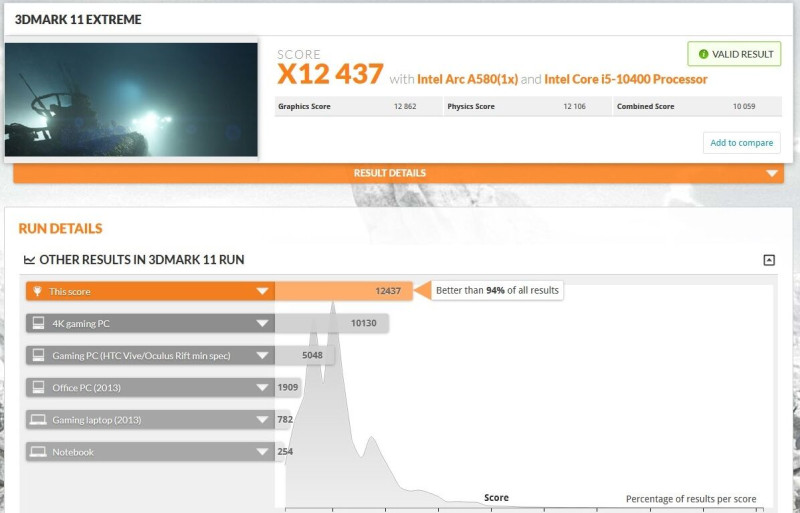Click the 4K gaming PC score 10130
The image size is (800, 513).
pyautogui.click(x=364, y=323)
